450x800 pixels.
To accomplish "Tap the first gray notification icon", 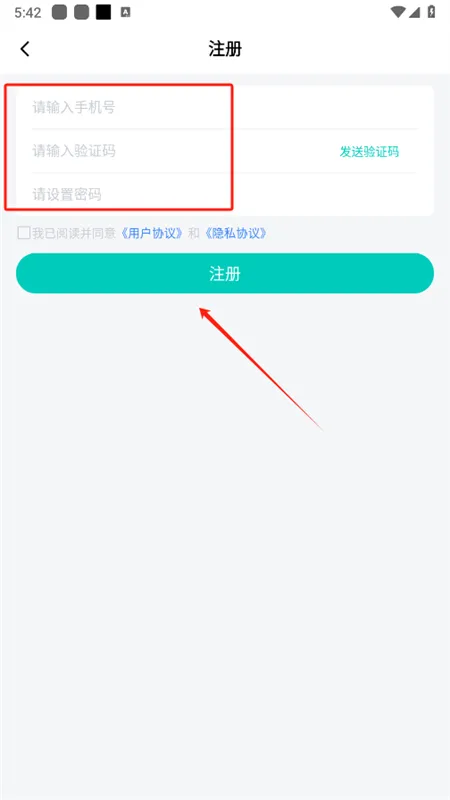I will tap(59, 13).
